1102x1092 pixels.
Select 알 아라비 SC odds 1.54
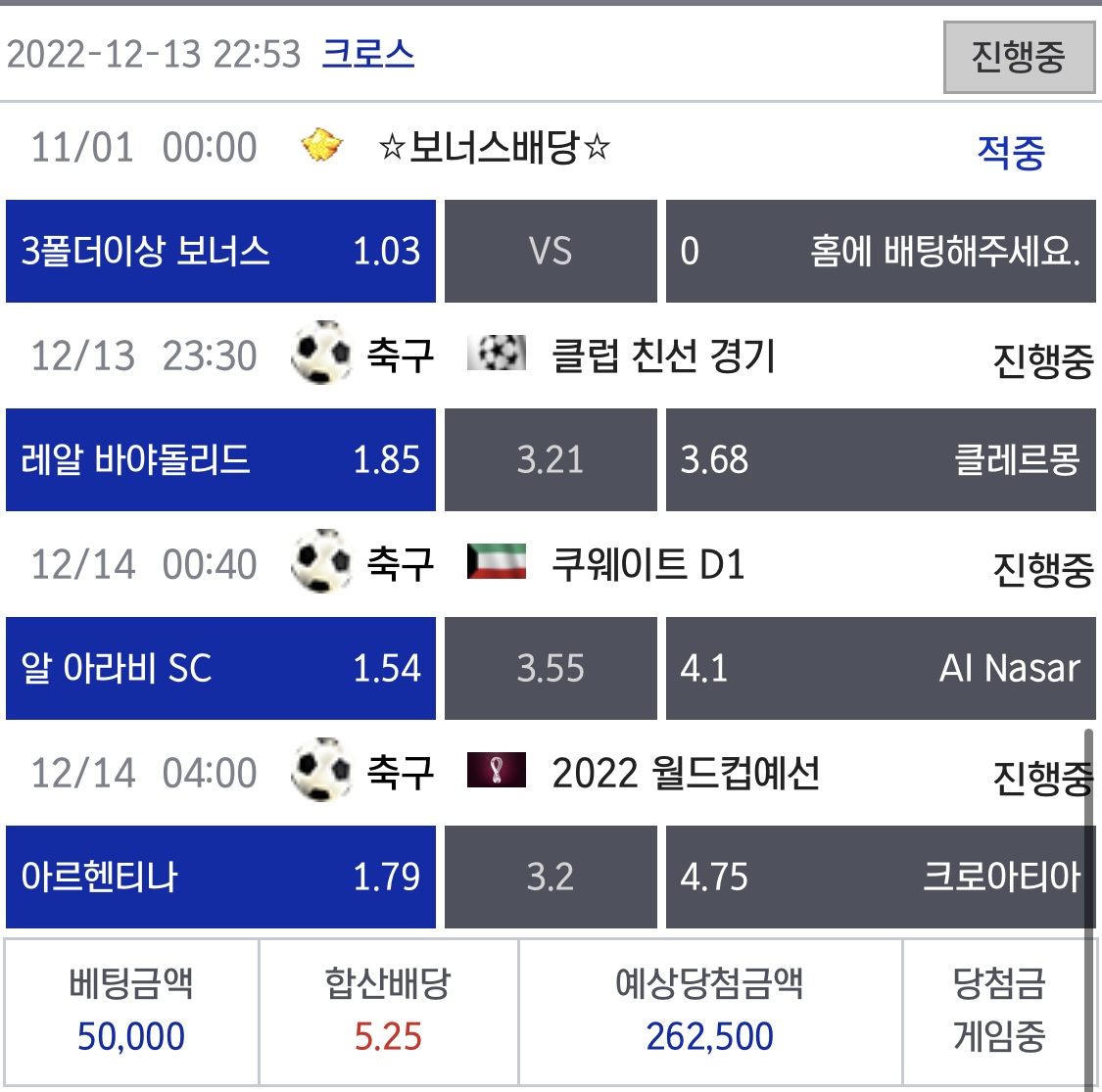click(x=220, y=668)
